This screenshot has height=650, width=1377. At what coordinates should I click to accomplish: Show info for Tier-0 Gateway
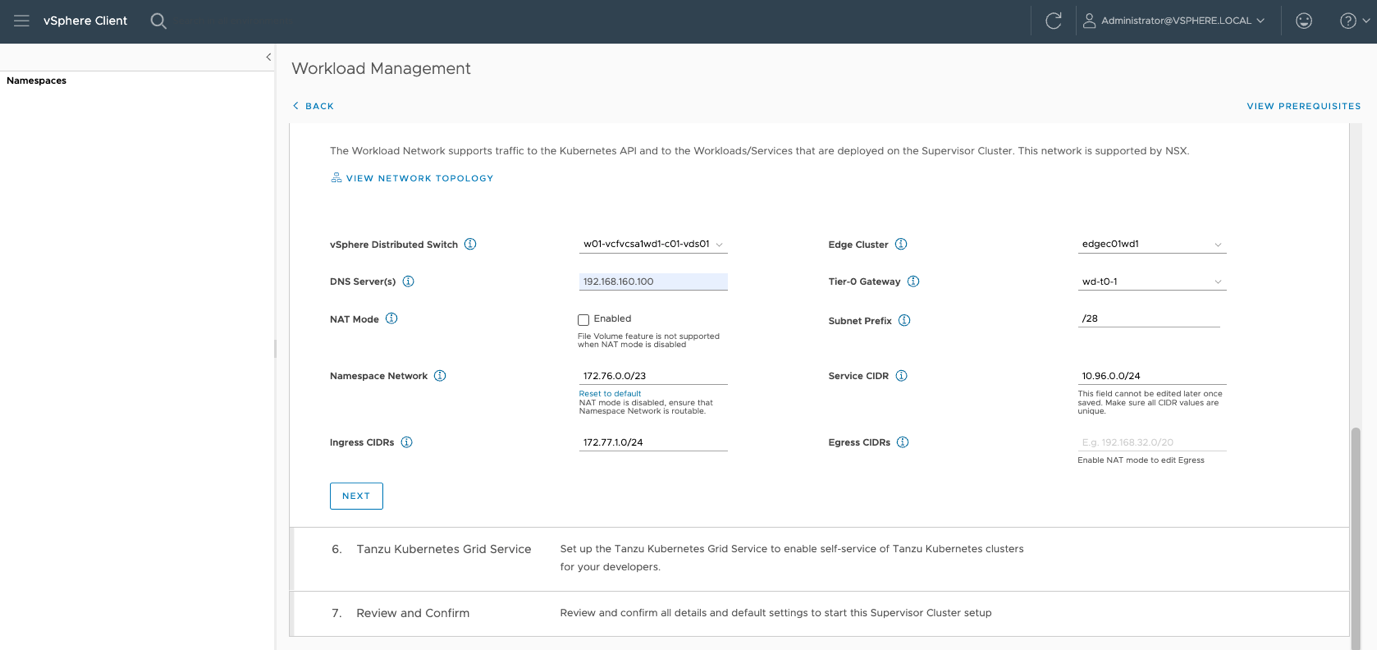tap(913, 281)
